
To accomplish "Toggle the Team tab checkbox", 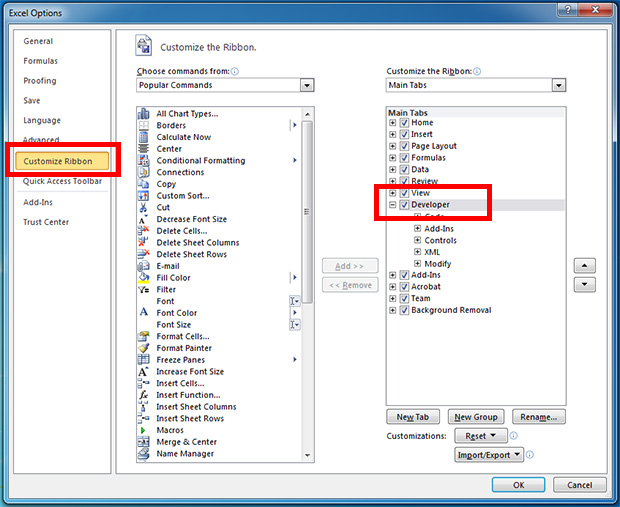I will (404, 298).
